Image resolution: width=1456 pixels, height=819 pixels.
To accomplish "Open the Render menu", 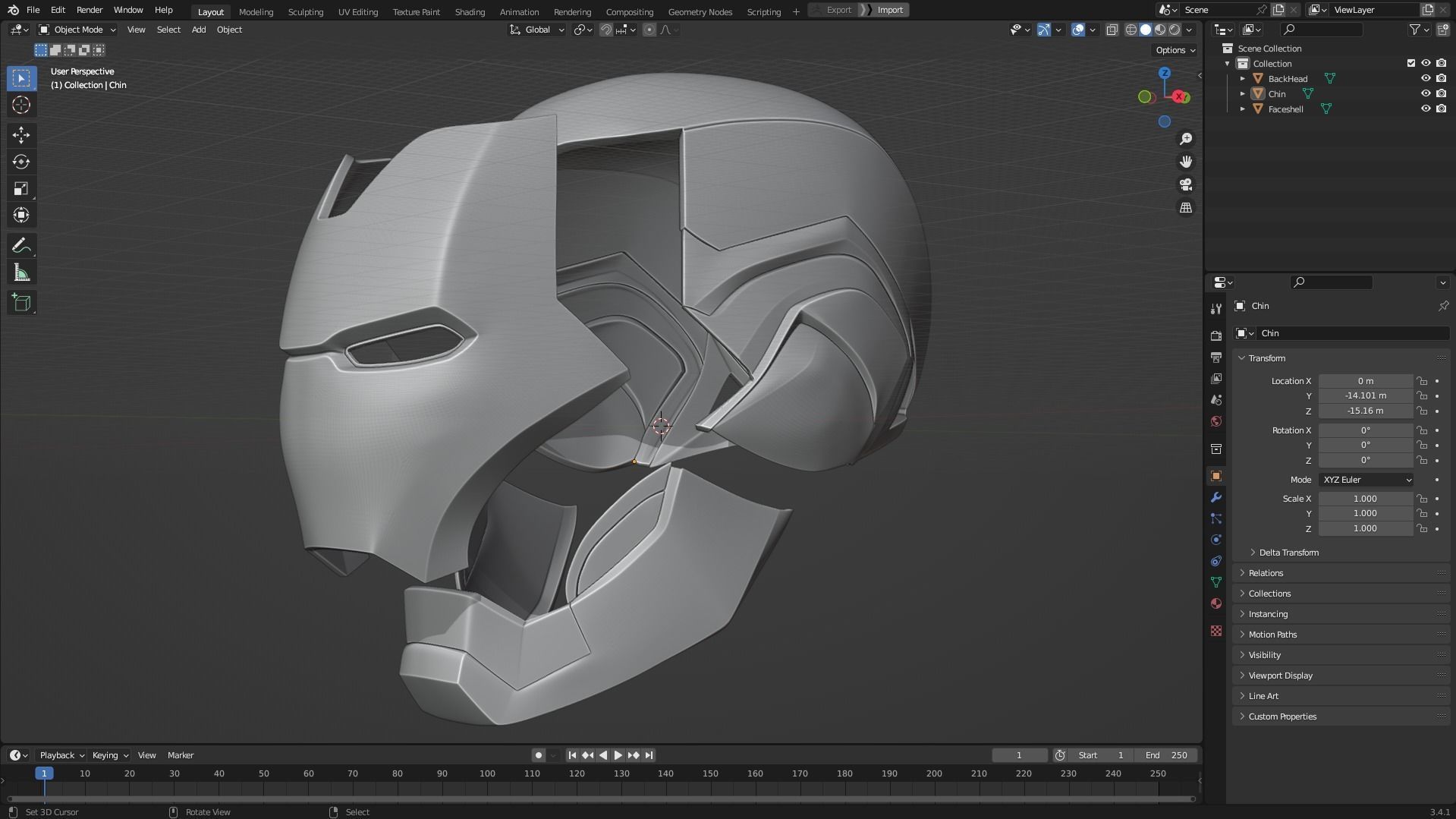I will pos(90,10).
